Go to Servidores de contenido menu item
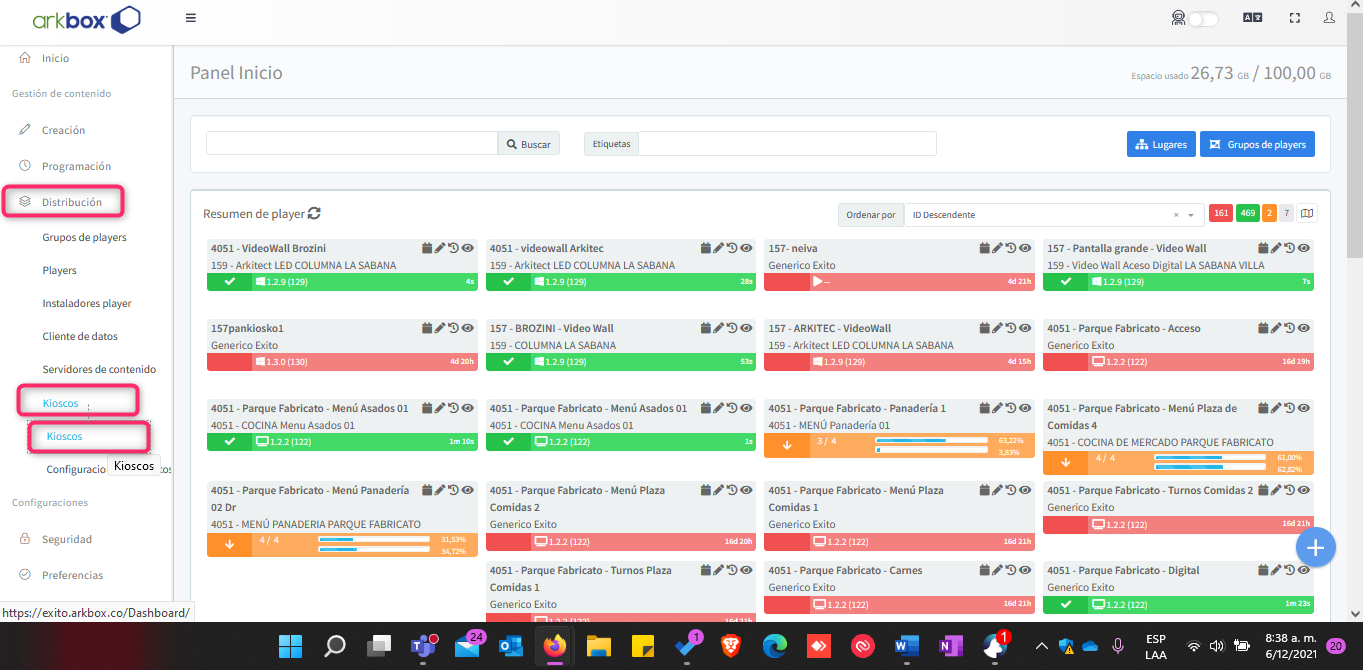The height and width of the screenshot is (670, 1363). pyautogui.click(x=99, y=369)
